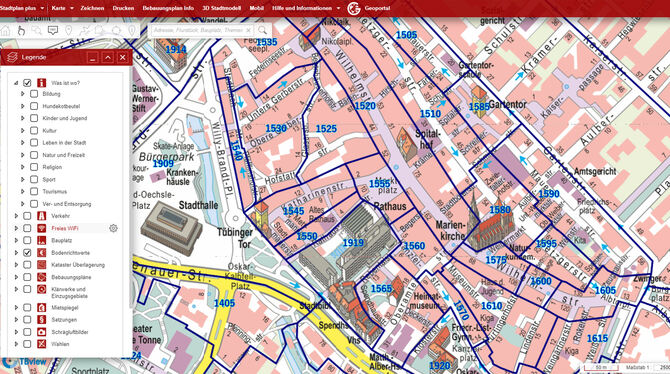The width and height of the screenshot is (670, 374).
Task: Open the 3D Stadtmodell menu item
Action: pos(221,8)
